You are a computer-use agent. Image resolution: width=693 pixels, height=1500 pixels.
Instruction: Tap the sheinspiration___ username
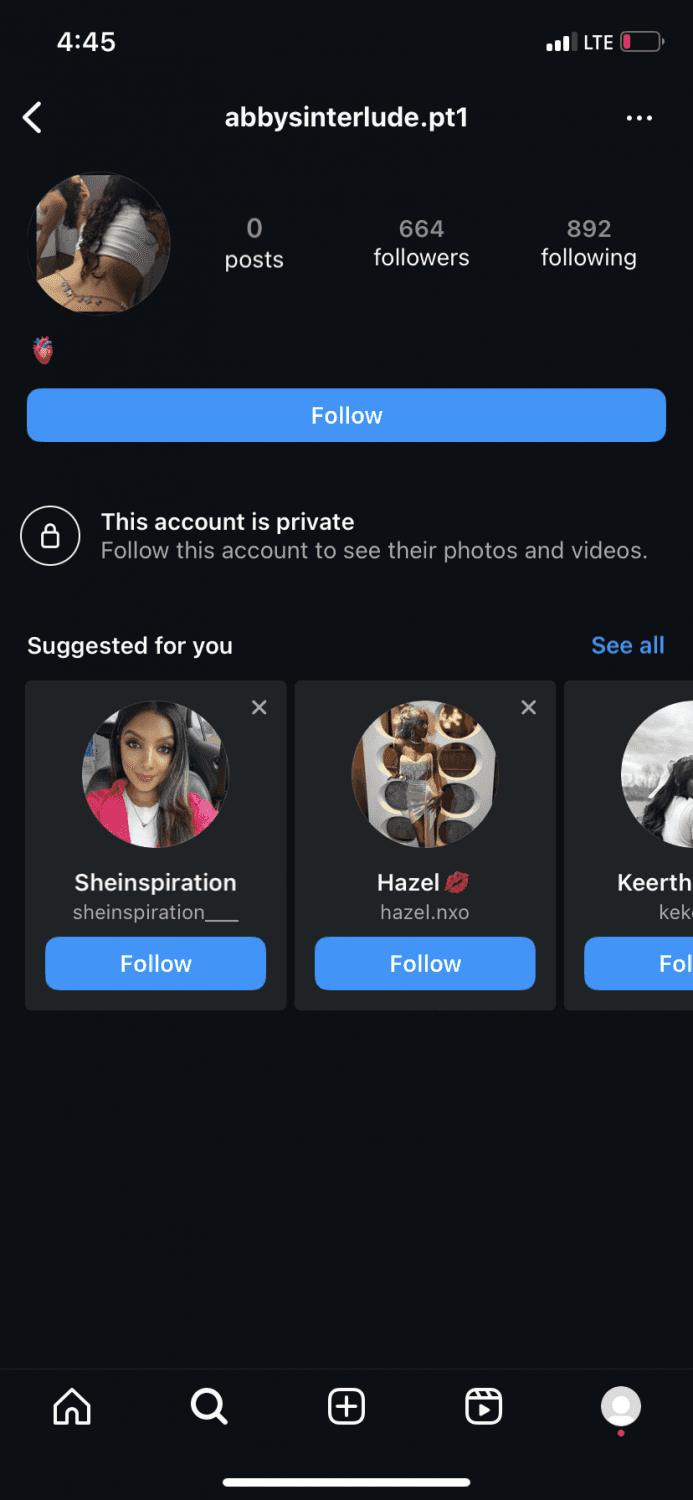(155, 912)
